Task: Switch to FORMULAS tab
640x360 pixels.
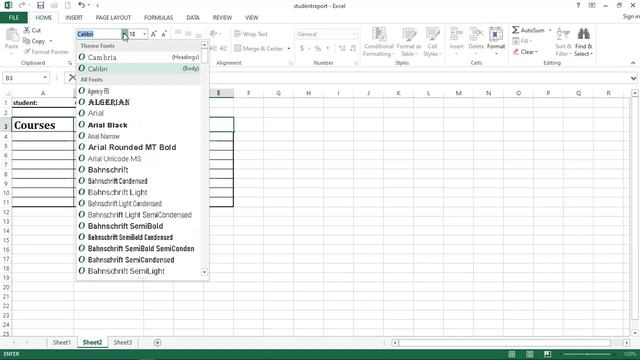Action: coord(158,18)
